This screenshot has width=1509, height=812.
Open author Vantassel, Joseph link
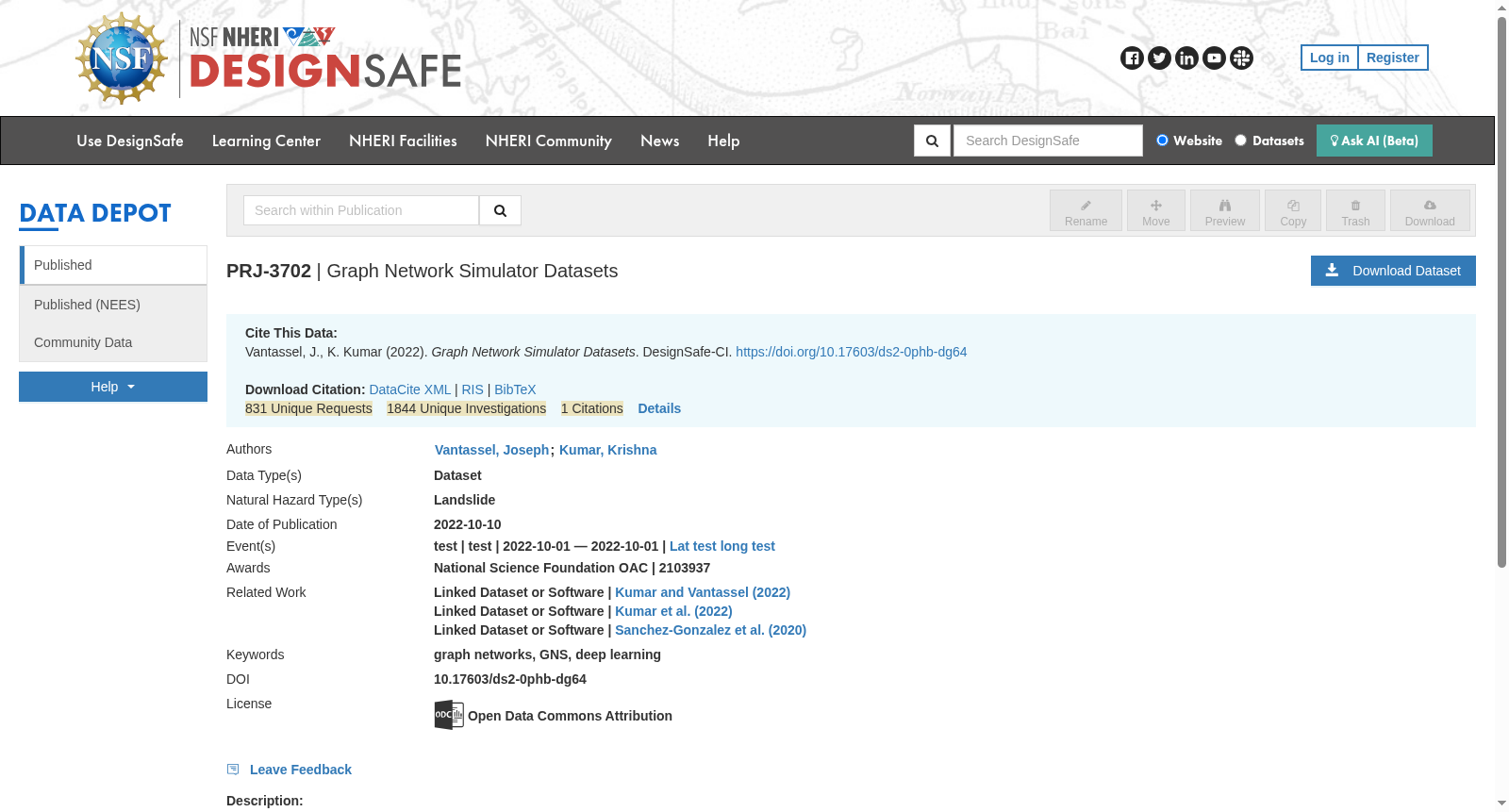491,450
